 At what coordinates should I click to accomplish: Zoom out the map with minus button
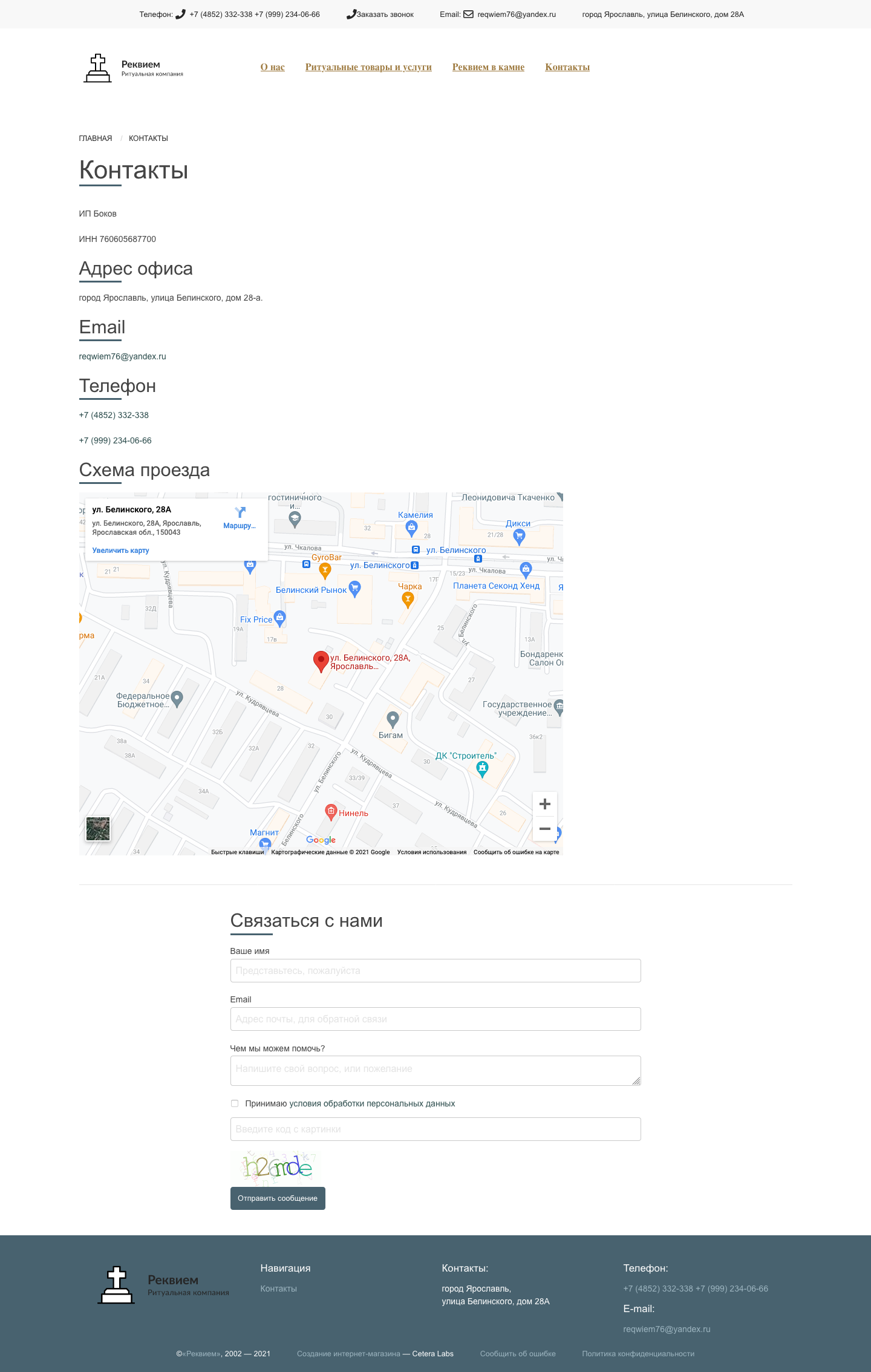[544, 829]
